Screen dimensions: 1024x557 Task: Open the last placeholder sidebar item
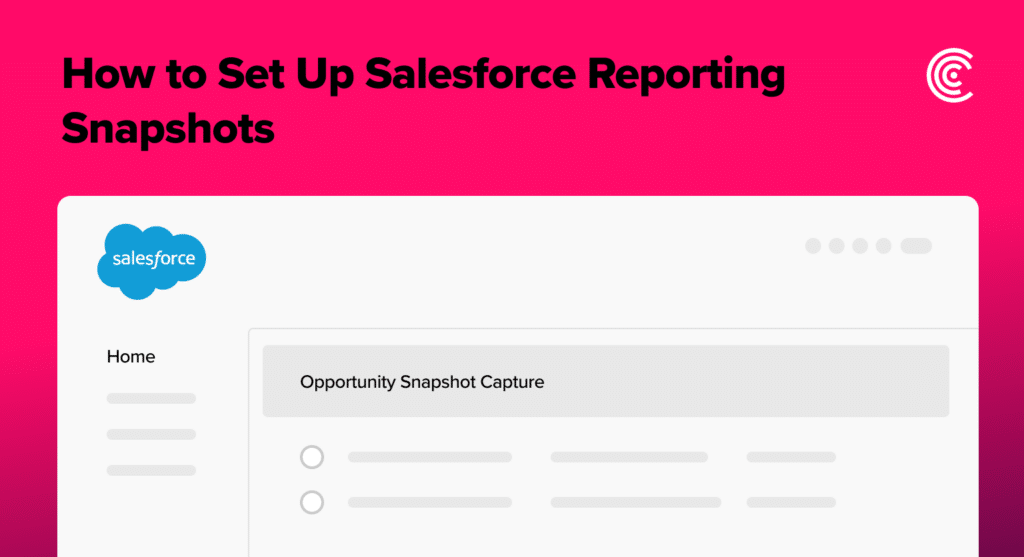pyautogui.click(x=152, y=470)
